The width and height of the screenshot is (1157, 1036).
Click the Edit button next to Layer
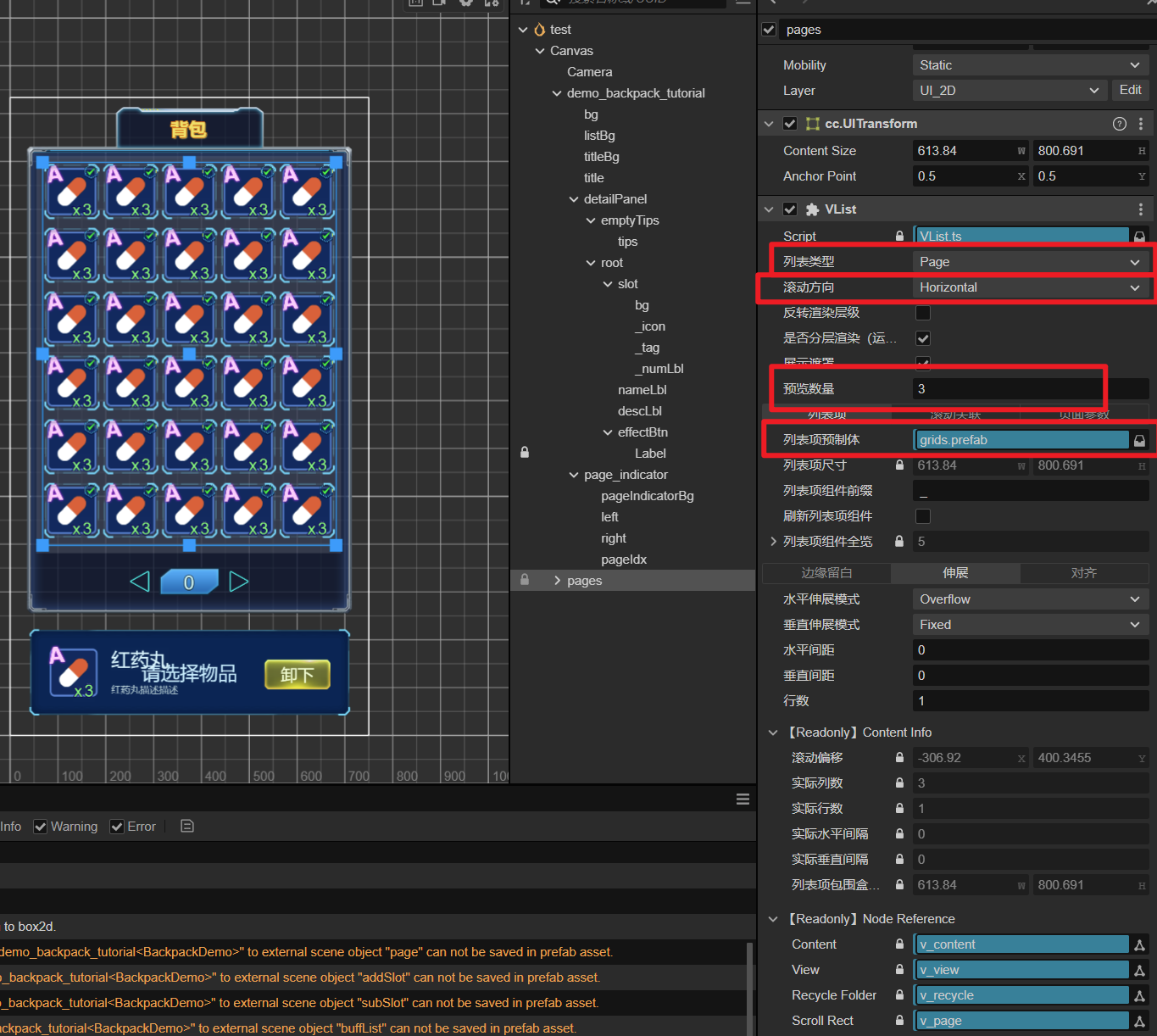coord(1130,90)
